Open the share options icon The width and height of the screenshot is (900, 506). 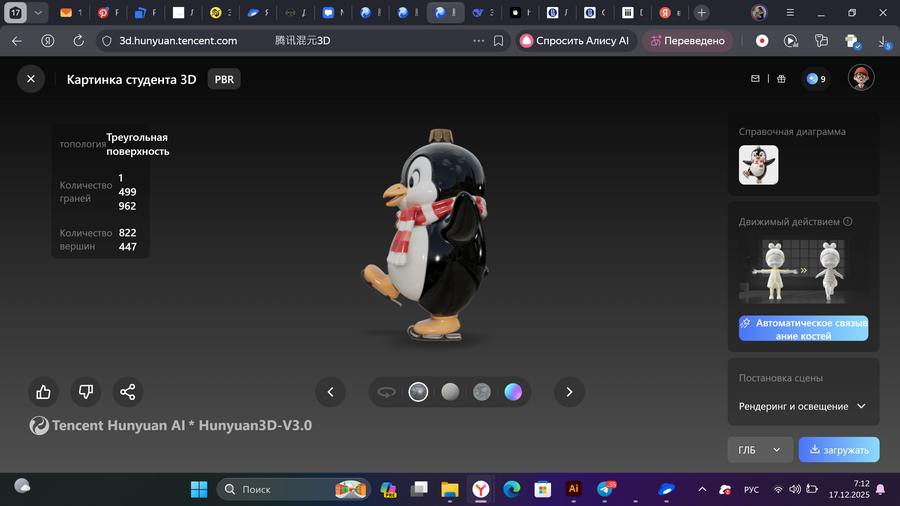pyautogui.click(x=127, y=392)
